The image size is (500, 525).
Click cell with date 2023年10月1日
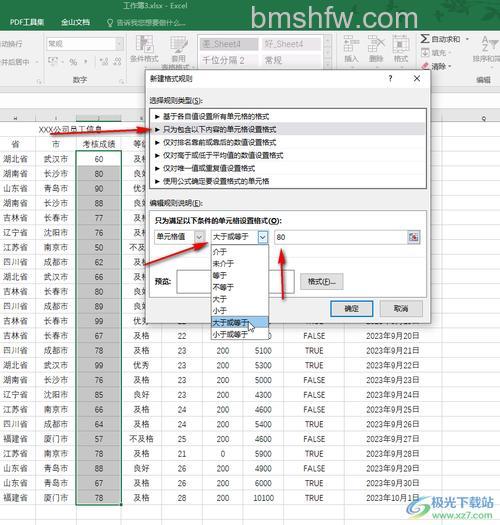[393, 498]
